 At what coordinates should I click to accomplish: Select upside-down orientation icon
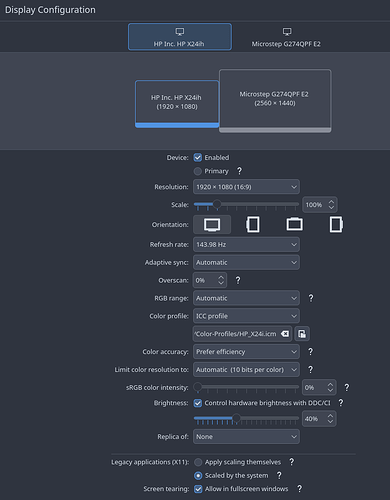tap(295, 225)
